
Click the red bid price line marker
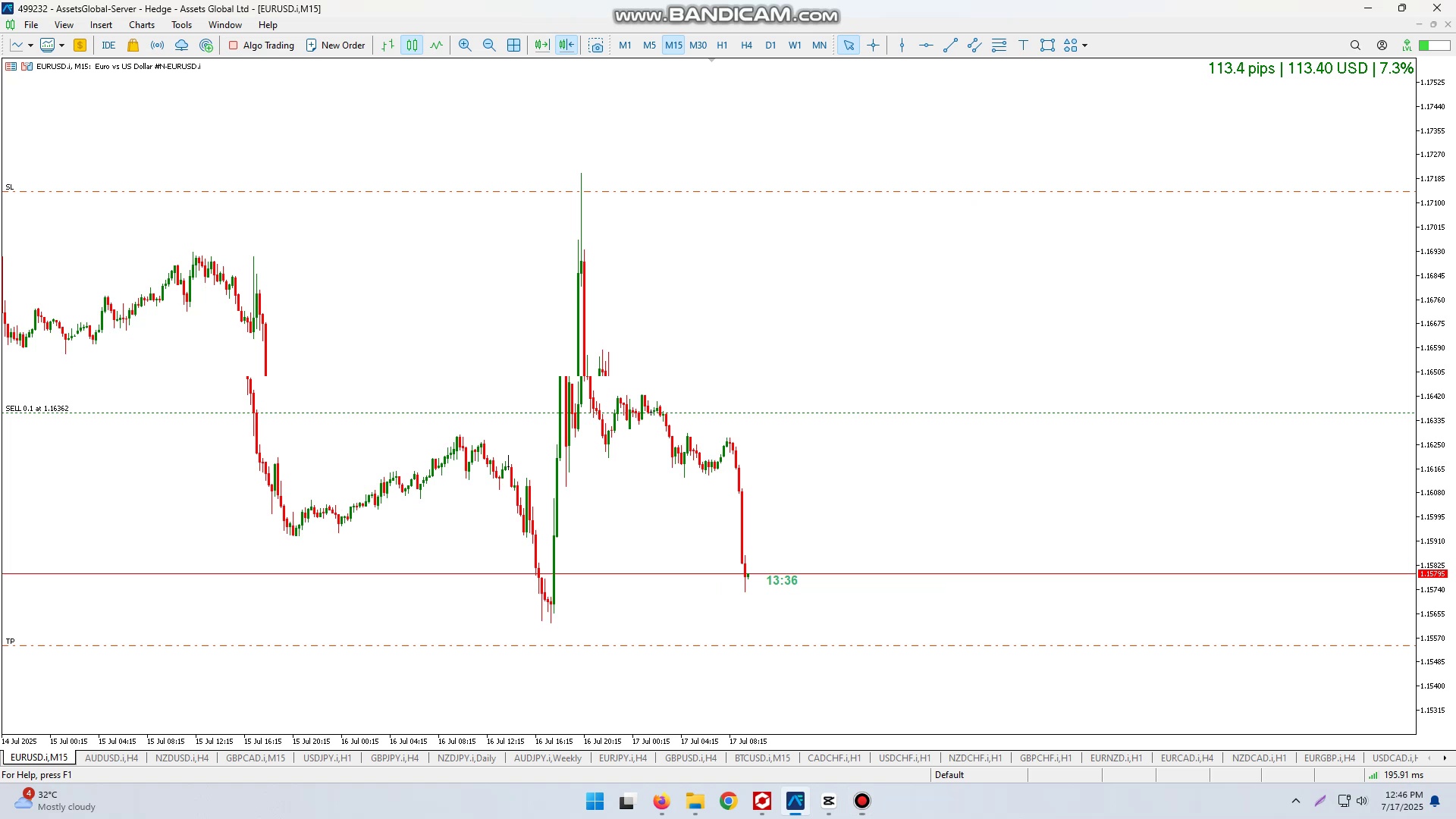click(1432, 574)
